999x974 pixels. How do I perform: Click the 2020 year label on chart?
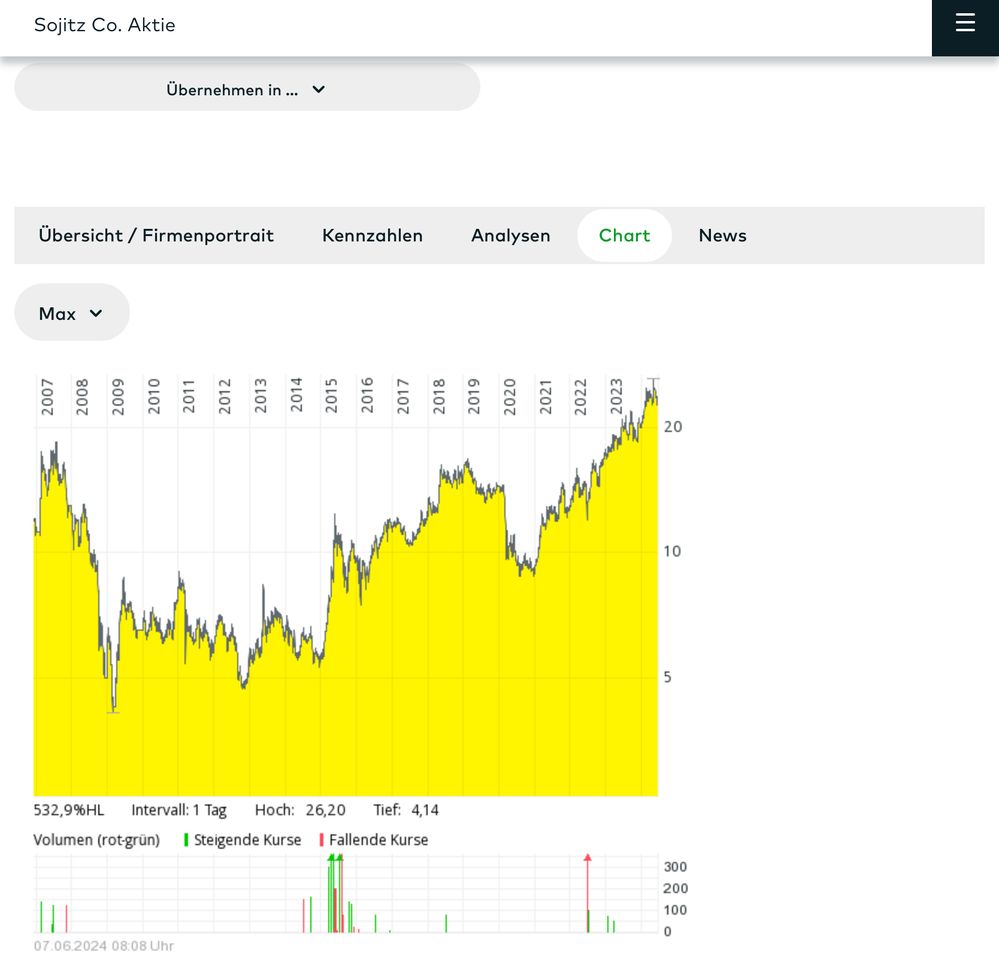[x=509, y=395]
